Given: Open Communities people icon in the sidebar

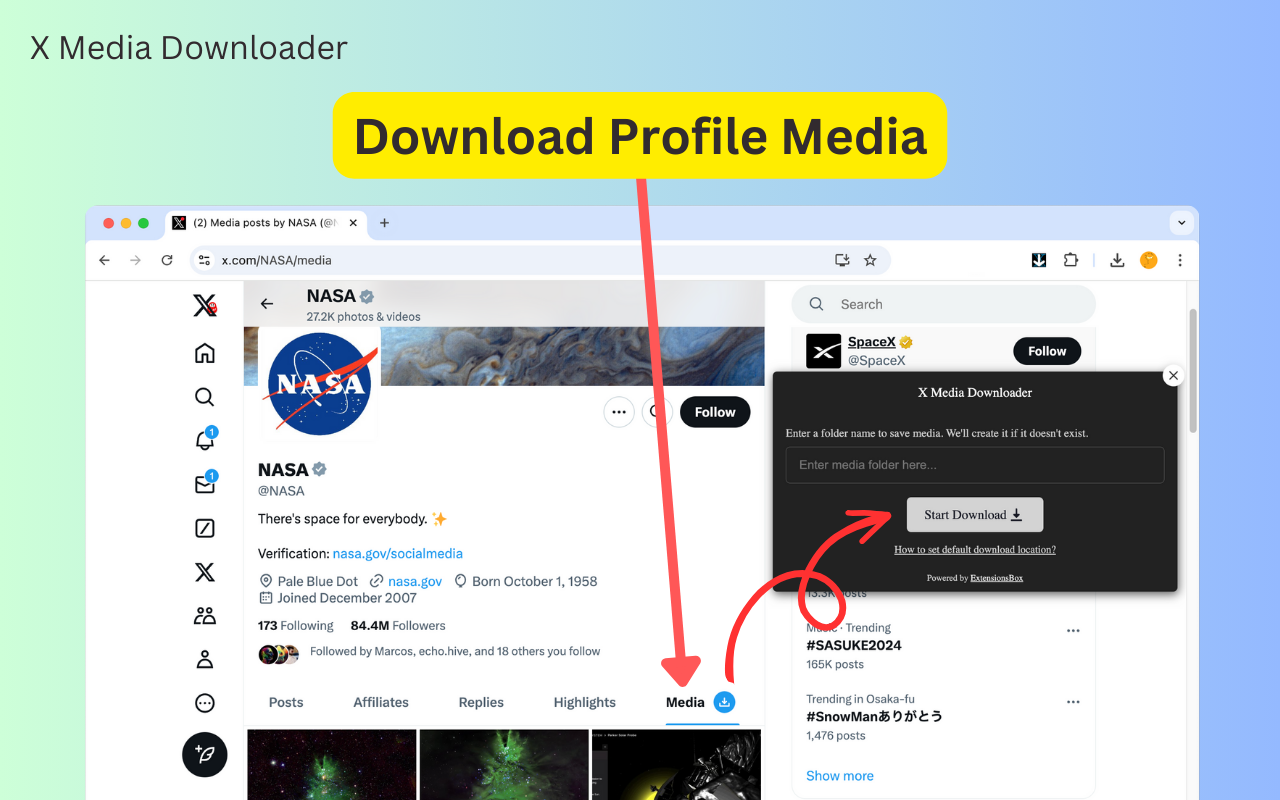Looking at the screenshot, I should 205,615.
